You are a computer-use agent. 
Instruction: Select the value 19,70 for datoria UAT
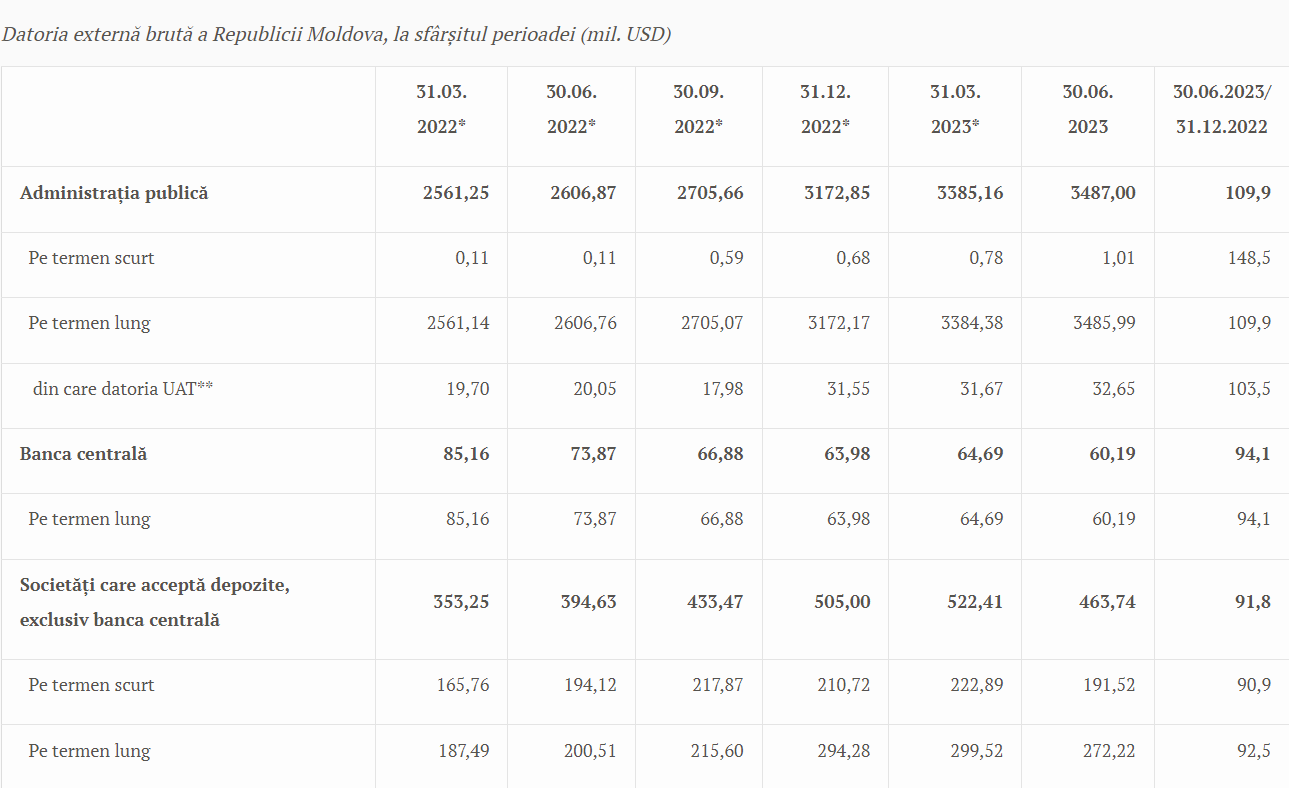point(468,389)
